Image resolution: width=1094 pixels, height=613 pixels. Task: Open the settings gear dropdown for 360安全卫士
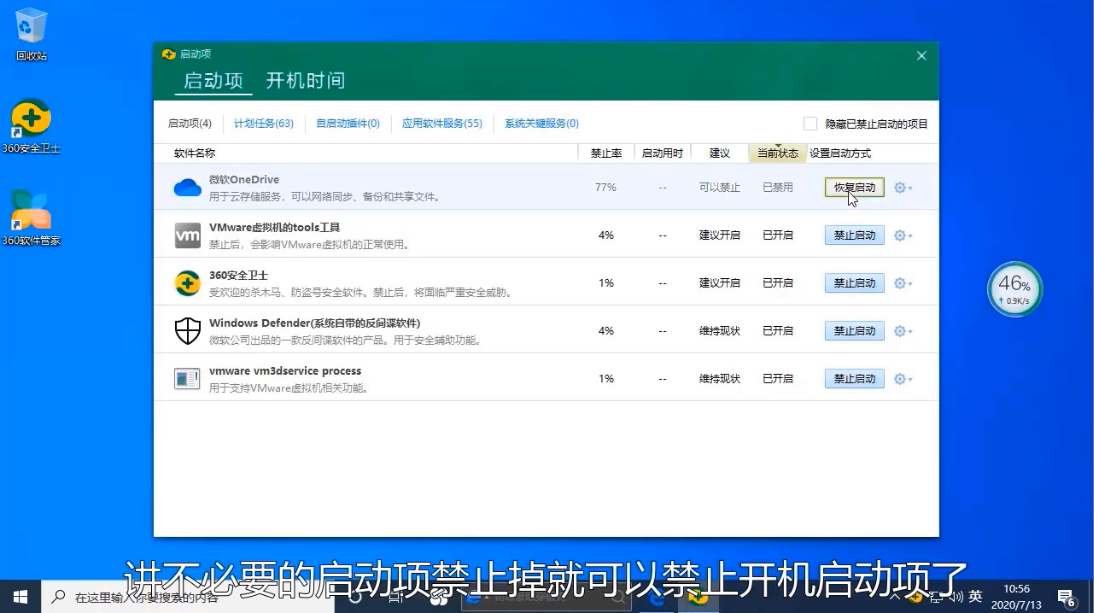(902, 283)
